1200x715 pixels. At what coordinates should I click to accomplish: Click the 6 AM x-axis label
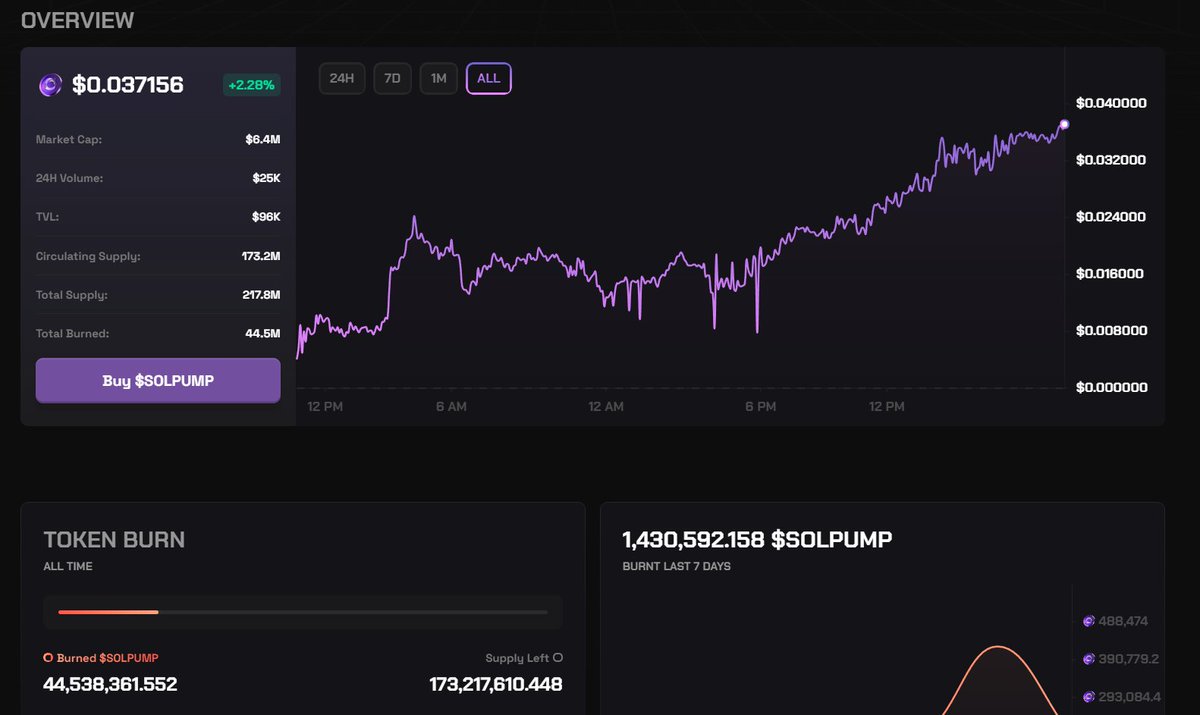[451, 407]
